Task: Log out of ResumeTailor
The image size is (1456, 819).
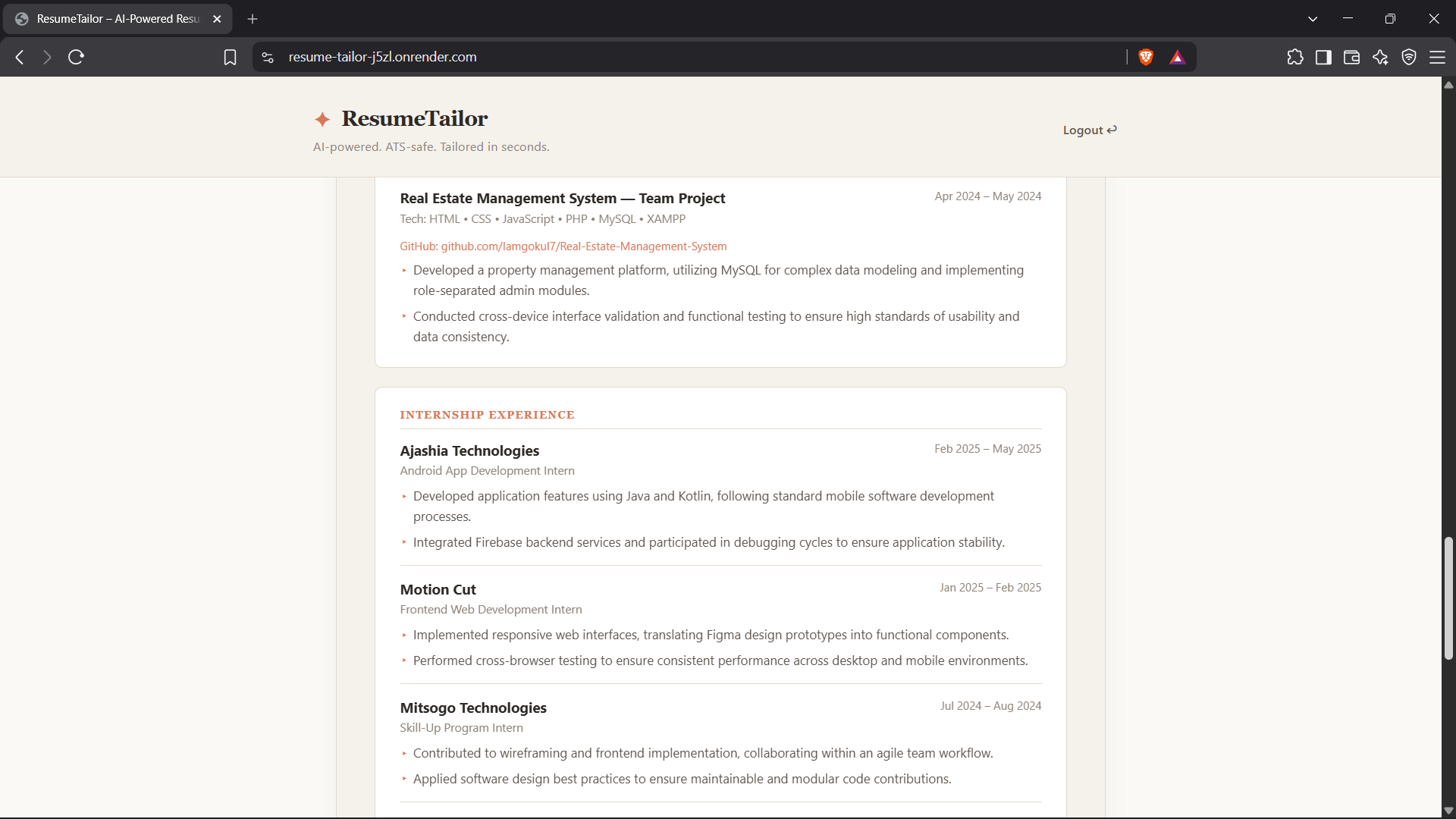Action: point(1090,130)
